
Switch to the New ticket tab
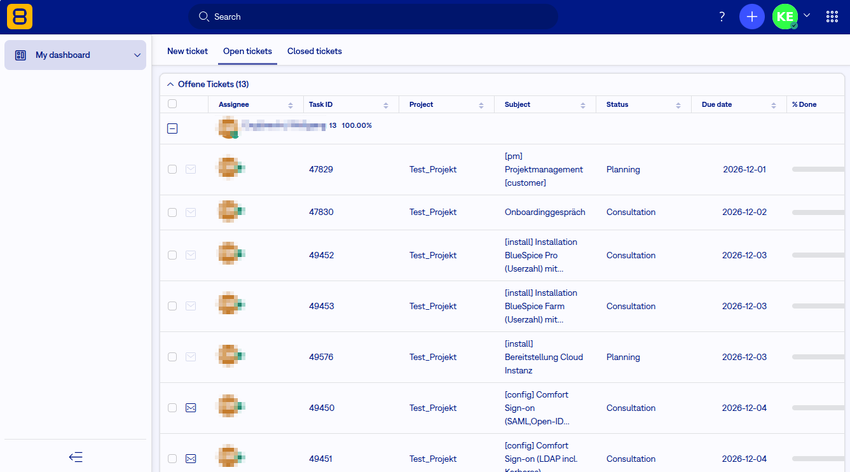(x=188, y=51)
